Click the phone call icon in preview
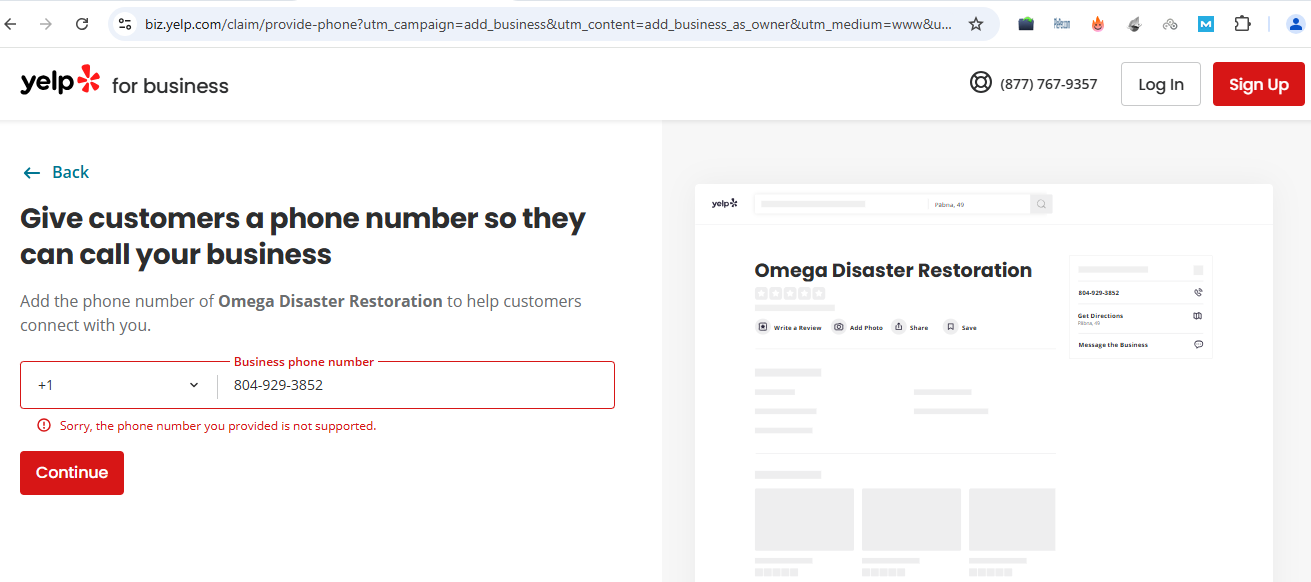1311x582 pixels. [x=1198, y=293]
